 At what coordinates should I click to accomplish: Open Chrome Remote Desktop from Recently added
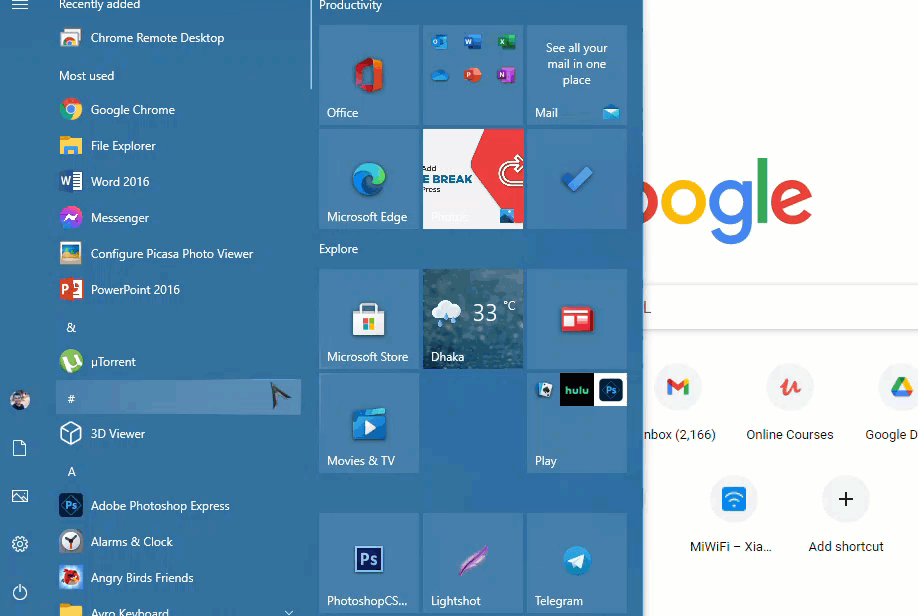pyautogui.click(x=179, y=38)
